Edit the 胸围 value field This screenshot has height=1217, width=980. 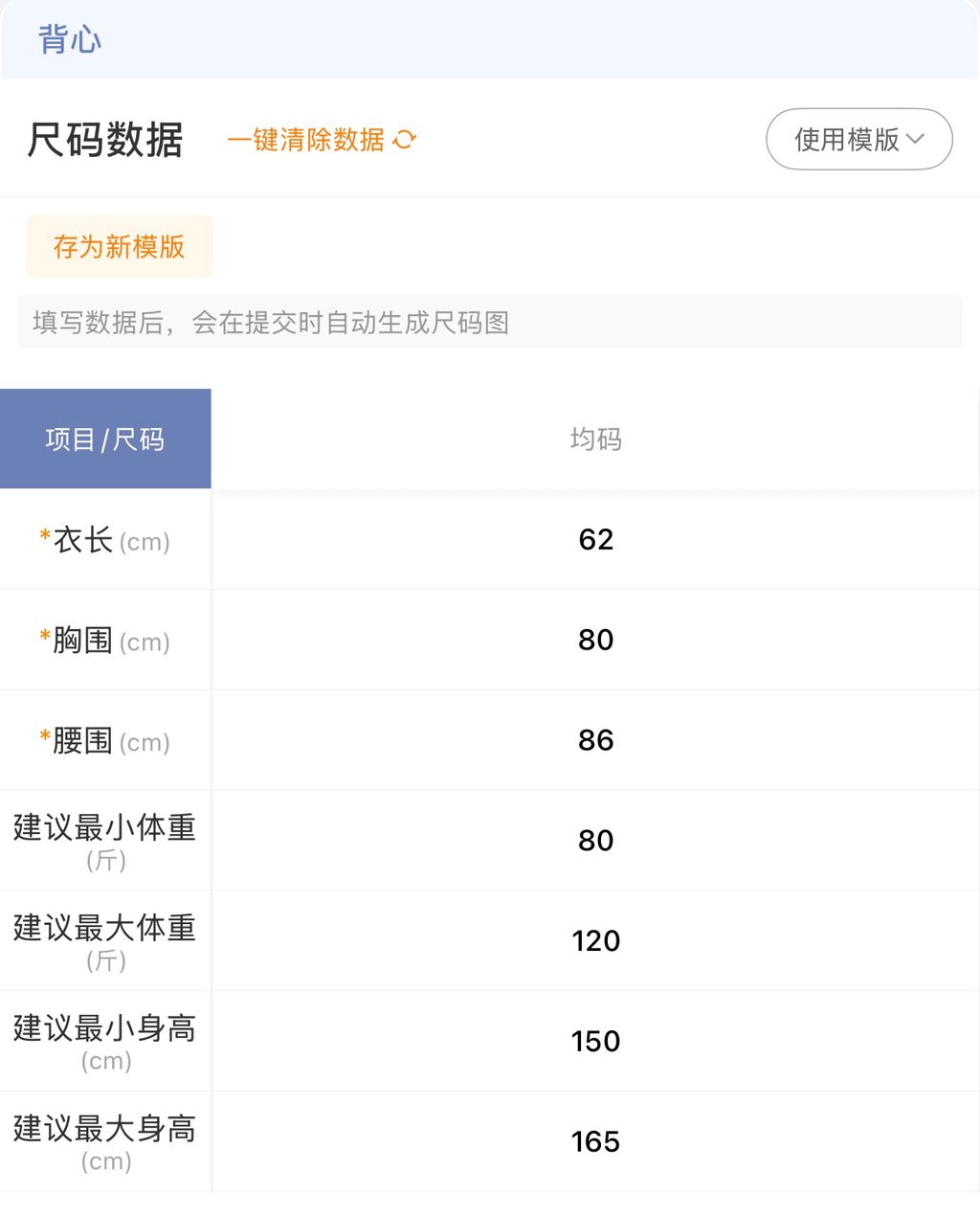pos(595,640)
